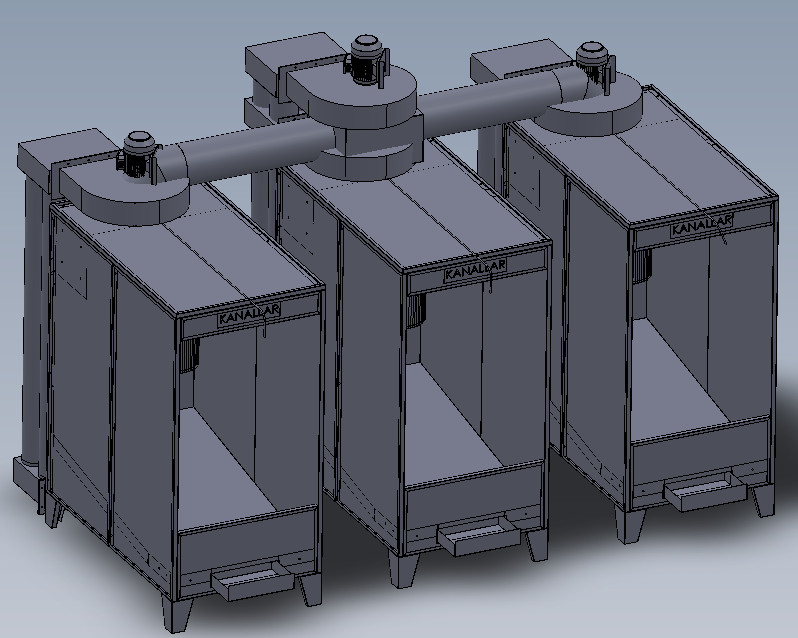Click the duct pipe joining middle and right blowers

489,102
